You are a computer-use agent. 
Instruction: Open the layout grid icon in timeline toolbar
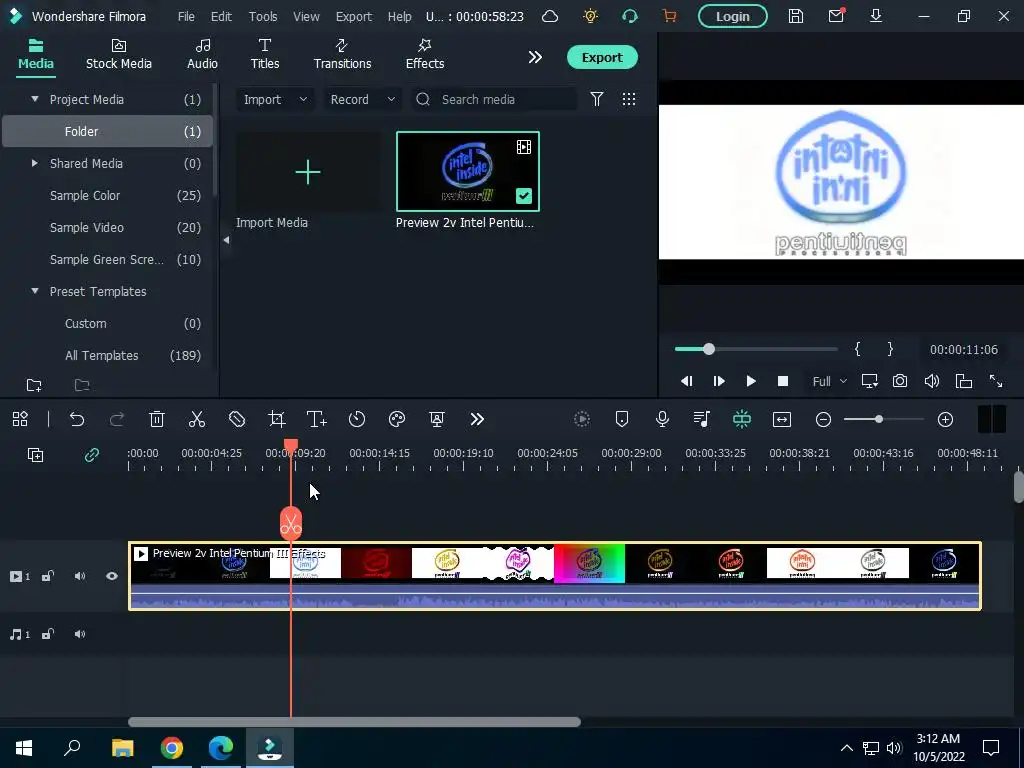[x=20, y=419]
